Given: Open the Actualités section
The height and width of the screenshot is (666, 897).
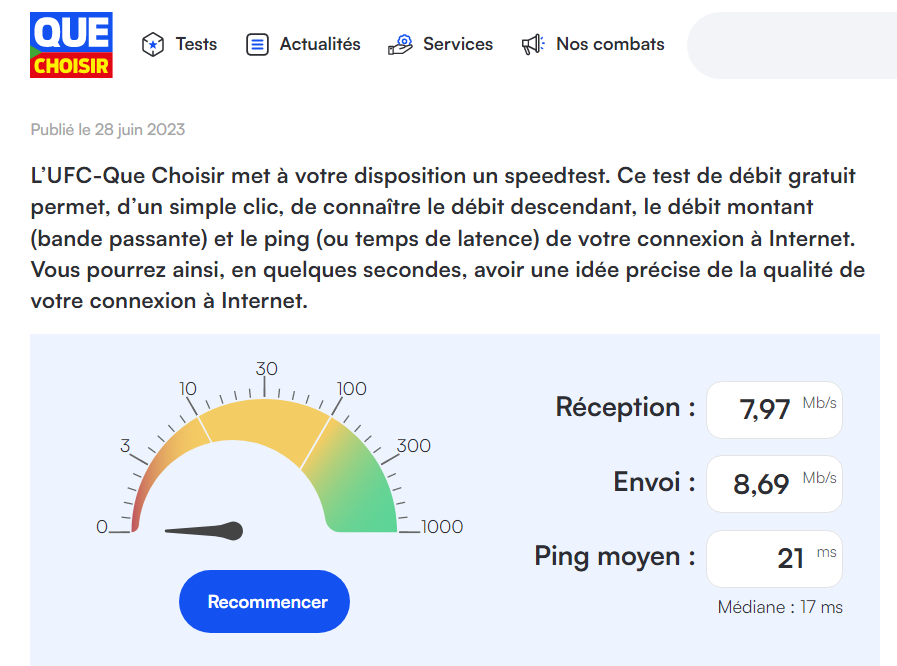Looking at the screenshot, I should [319, 44].
